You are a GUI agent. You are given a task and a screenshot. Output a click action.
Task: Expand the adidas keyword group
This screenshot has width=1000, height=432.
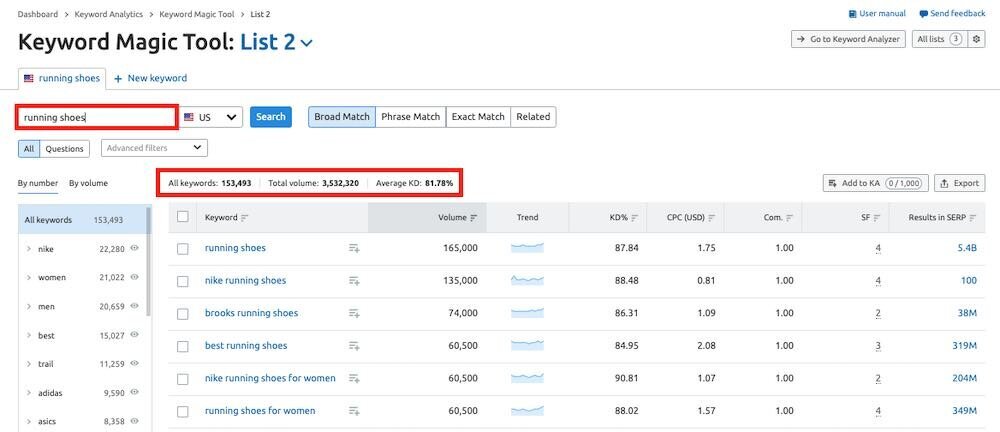coord(29,393)
